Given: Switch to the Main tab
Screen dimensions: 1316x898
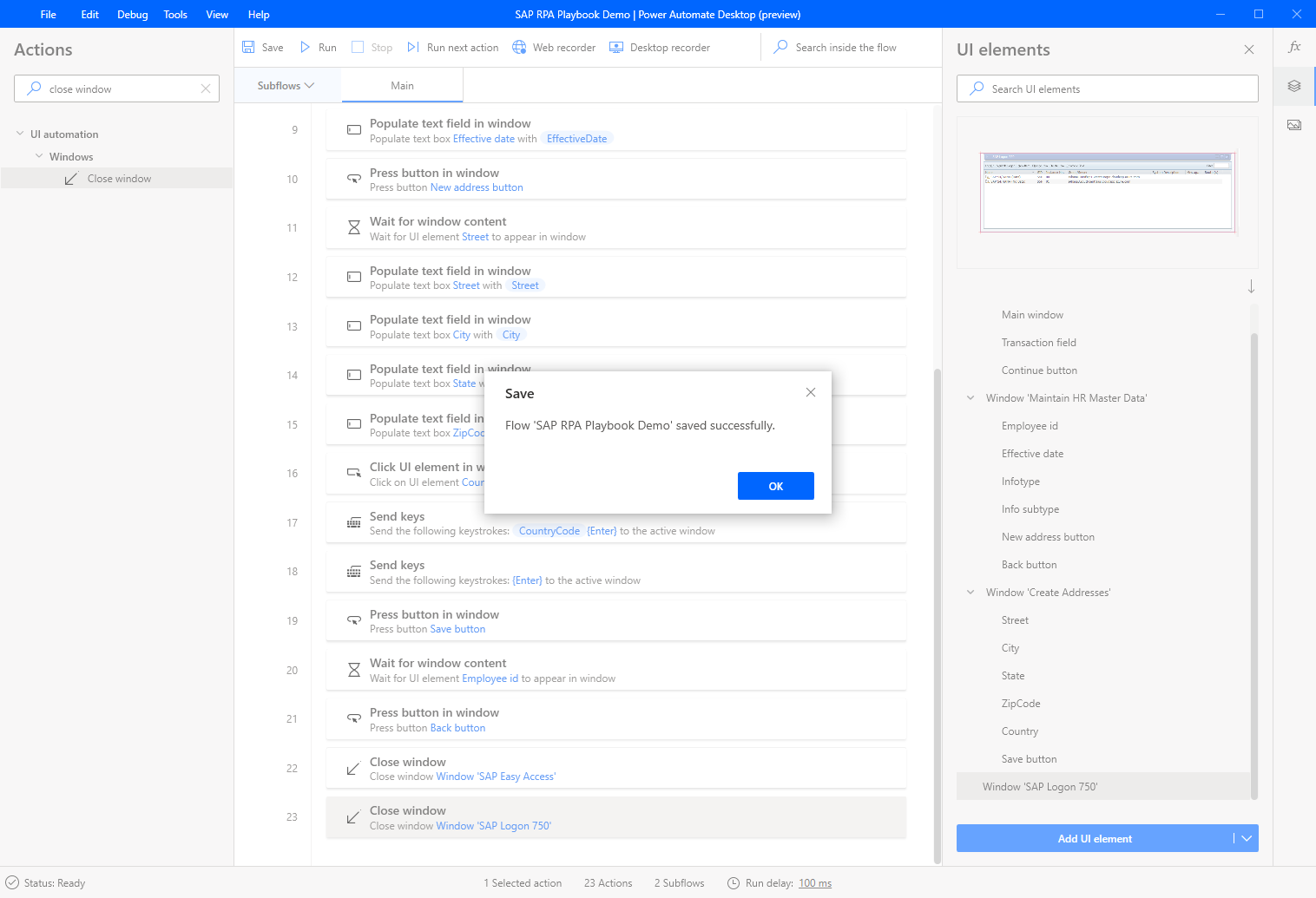Looking at the screenshot, I should click(402, 86).
